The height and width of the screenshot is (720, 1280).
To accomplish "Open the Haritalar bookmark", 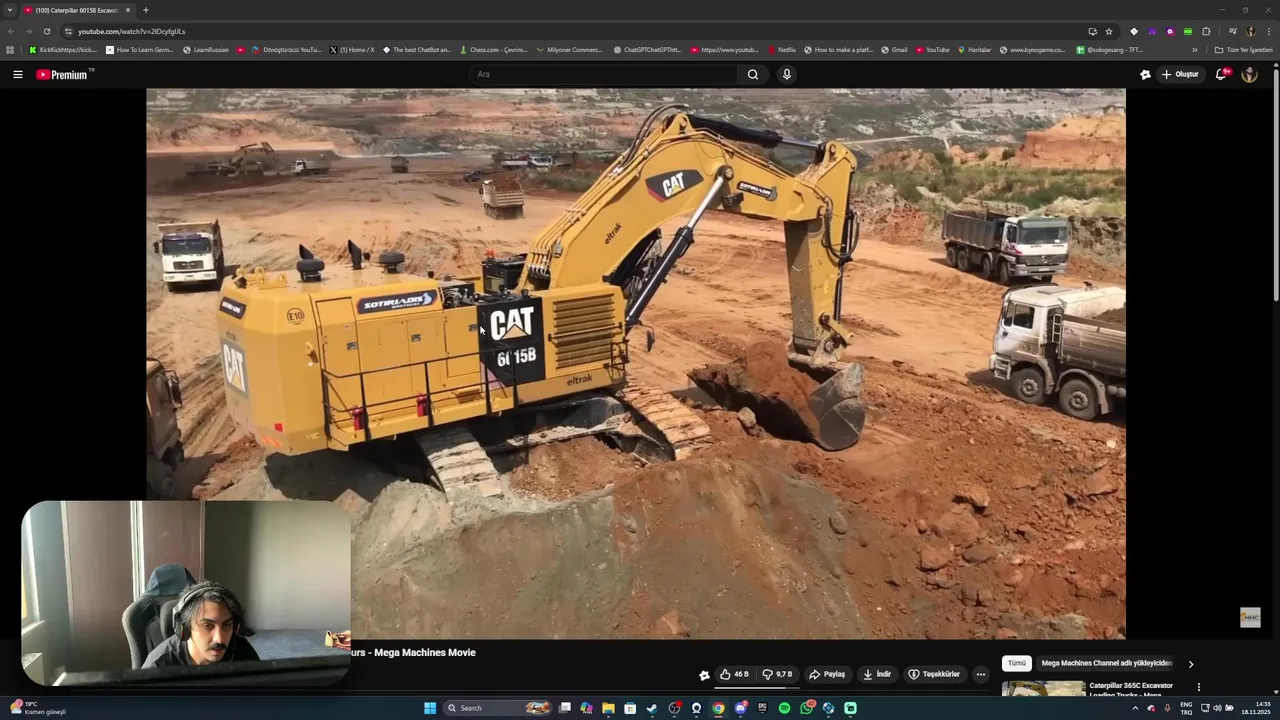I will (x=974, y=50).
